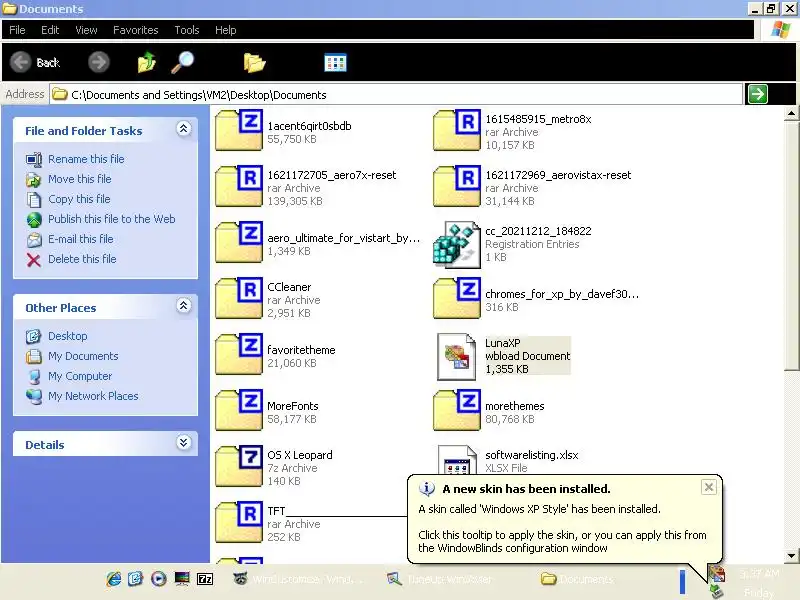Go to My Computer in Other Places
Screen dimensions: 800x600
pos(80,376)
